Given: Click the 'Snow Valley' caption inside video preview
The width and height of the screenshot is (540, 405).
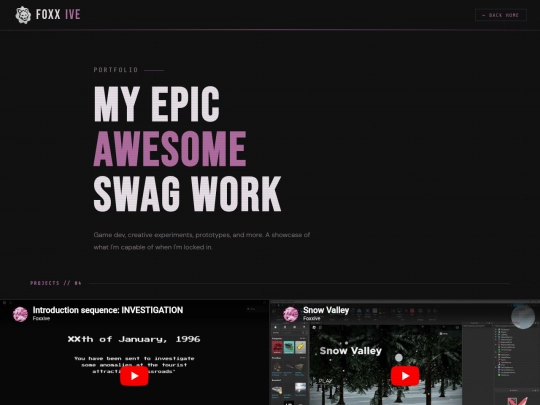Looking at the screenshot, I should 351,351.
